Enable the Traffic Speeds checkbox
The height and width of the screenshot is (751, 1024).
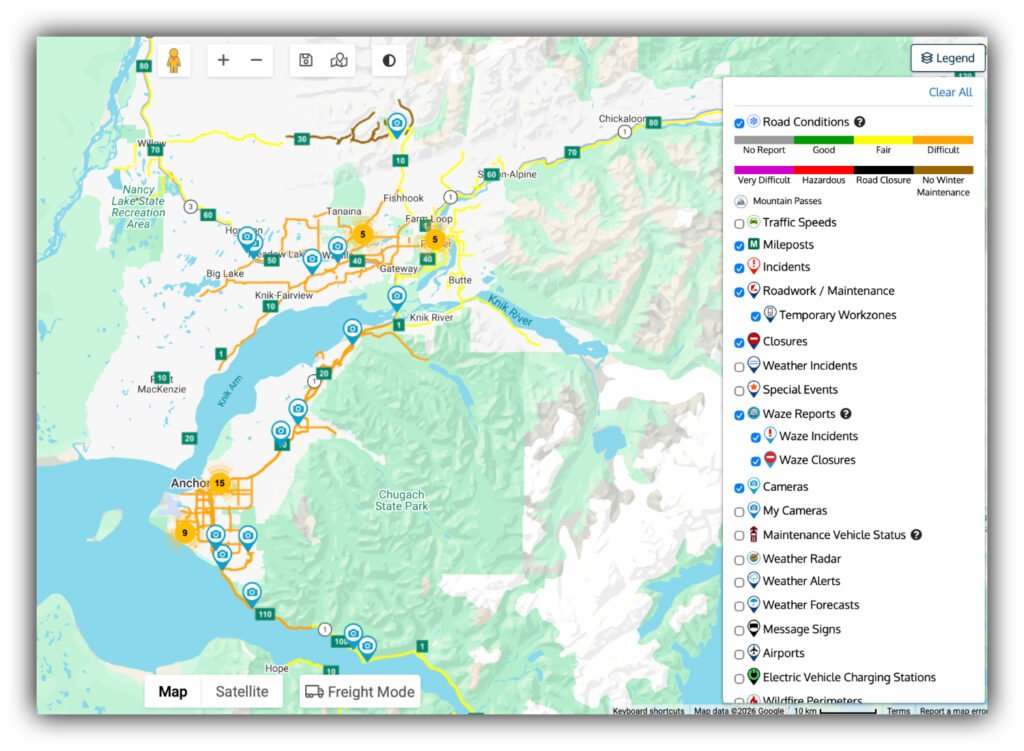coord(739,223)
